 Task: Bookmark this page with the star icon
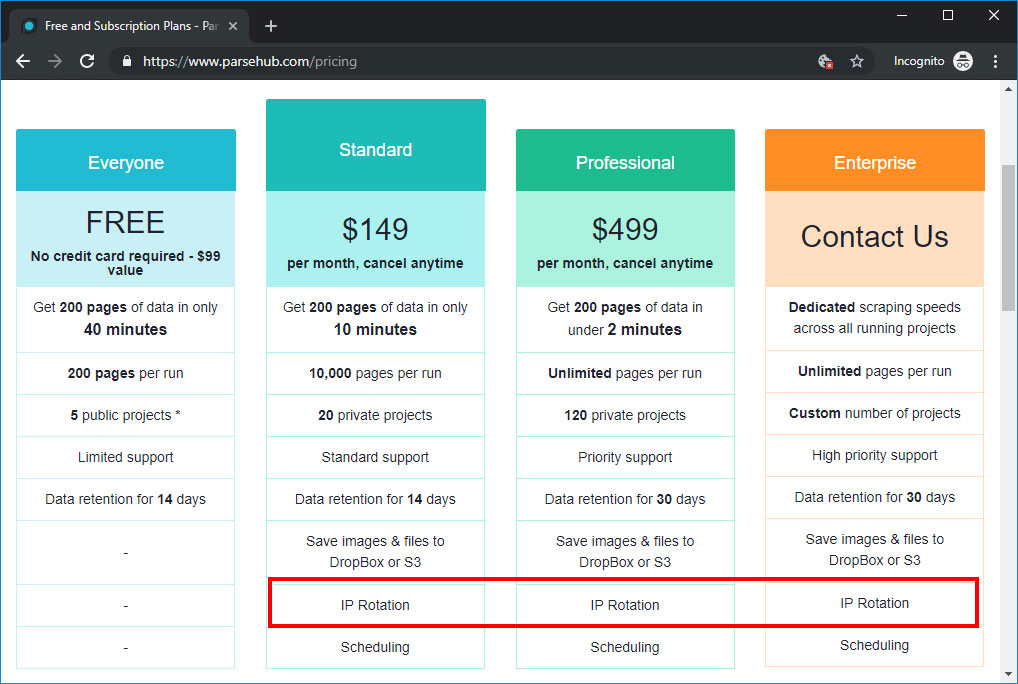click(x=857, y=61)
